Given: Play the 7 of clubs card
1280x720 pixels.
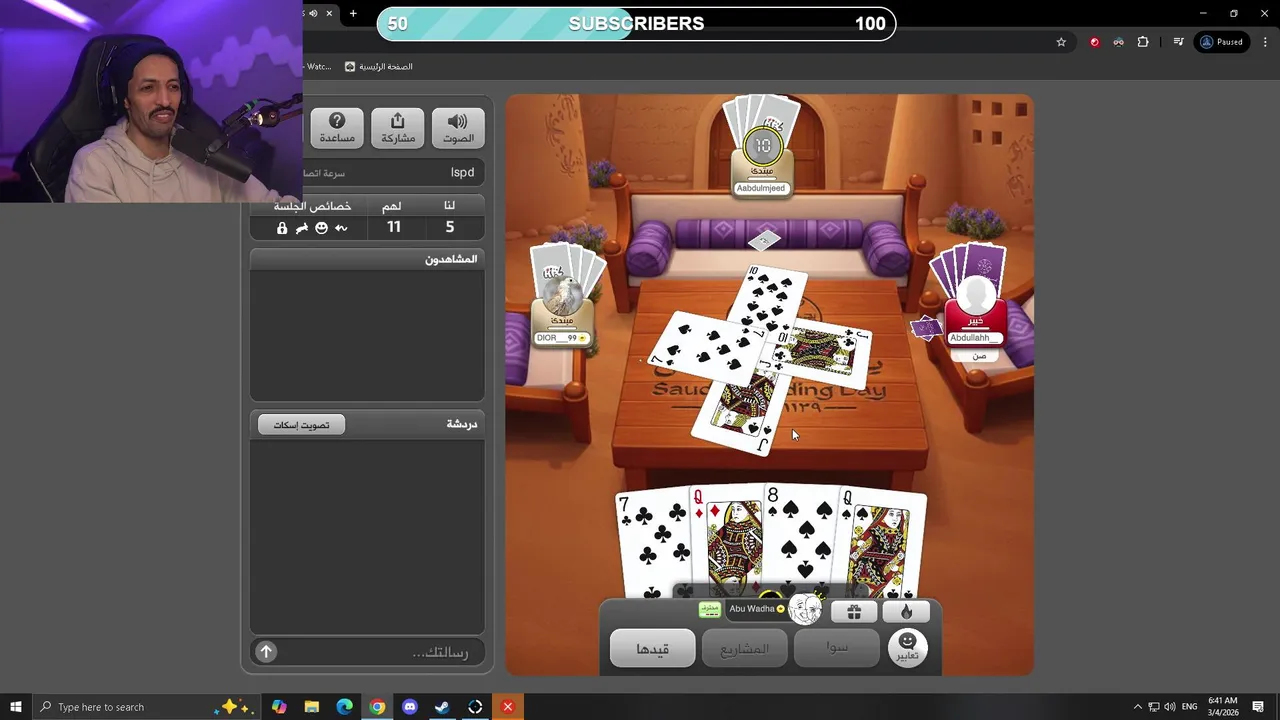Looking at the screenshot, I should pyautogui.click(x=652, y=545).
